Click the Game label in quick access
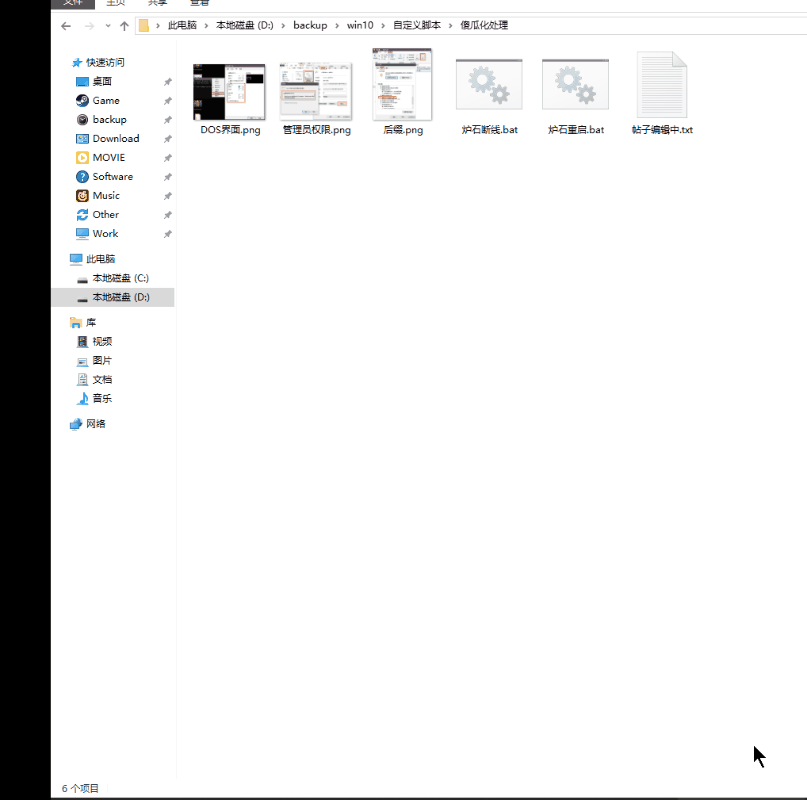 [106, 100]
